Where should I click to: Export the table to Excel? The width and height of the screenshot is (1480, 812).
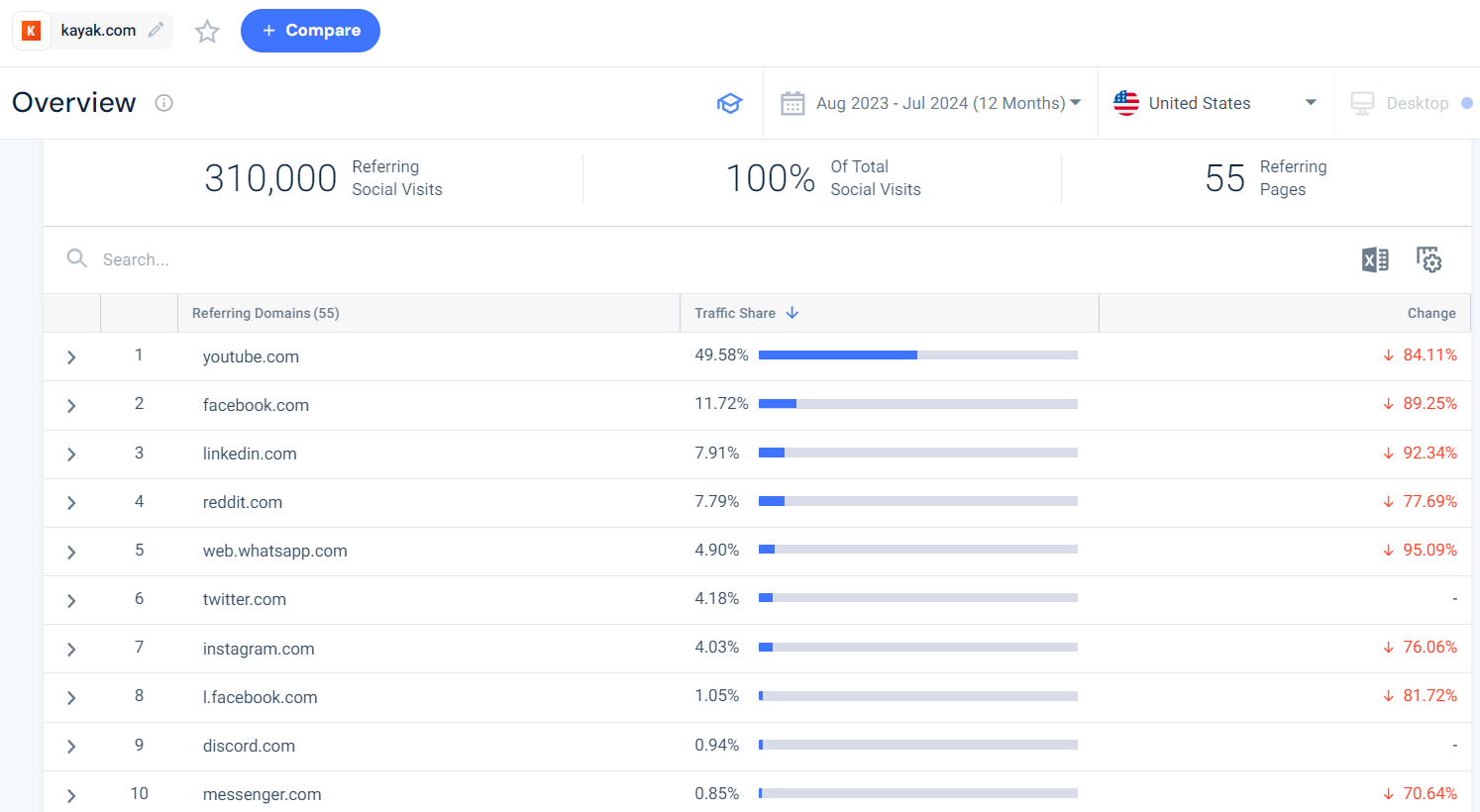[1375, 259]
